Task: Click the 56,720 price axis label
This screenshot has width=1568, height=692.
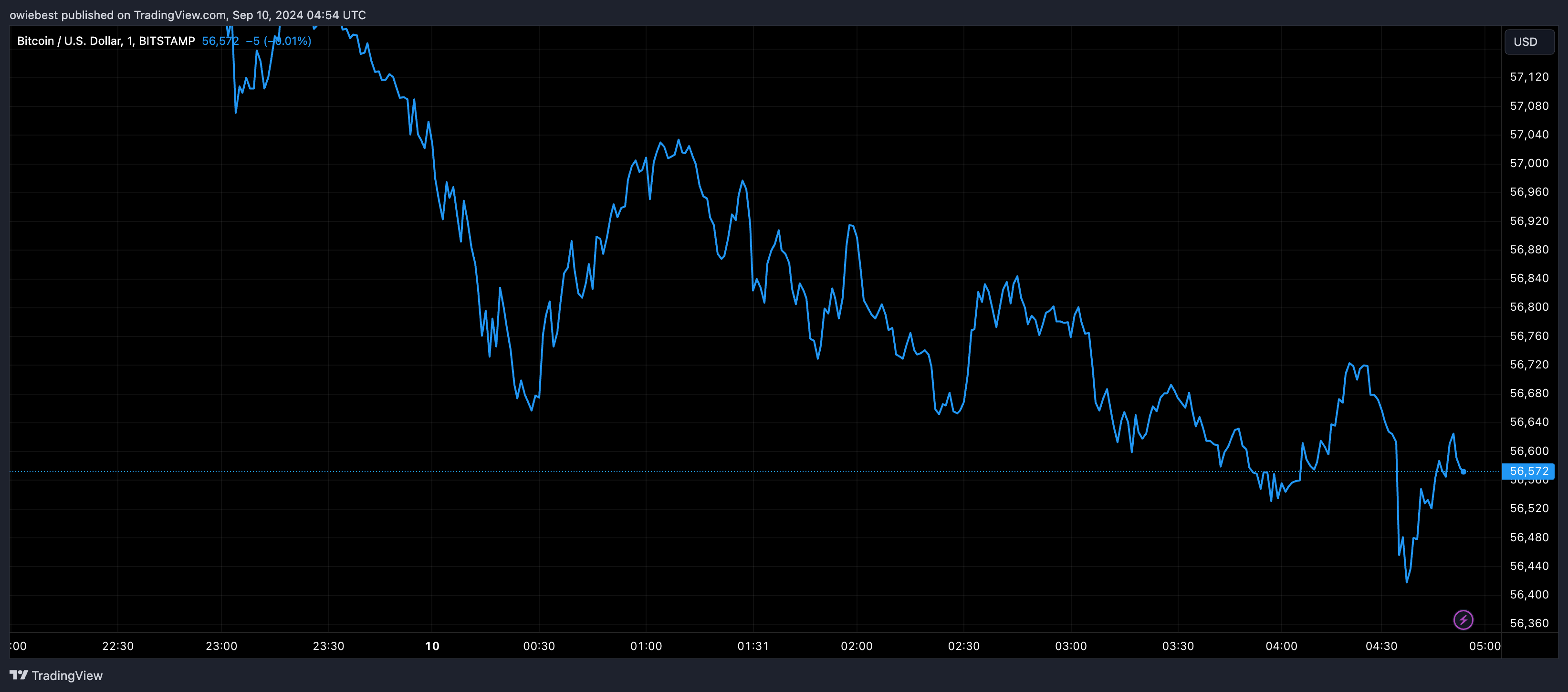Action: tap(1529, 365)
